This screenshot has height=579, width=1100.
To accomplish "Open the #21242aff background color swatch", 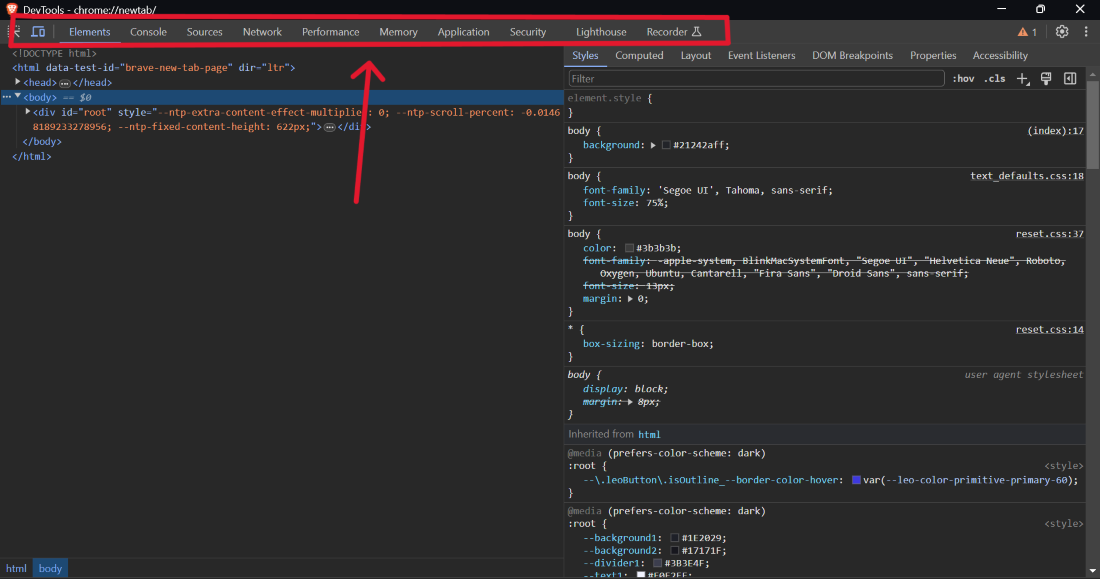I will click(666, 145).
